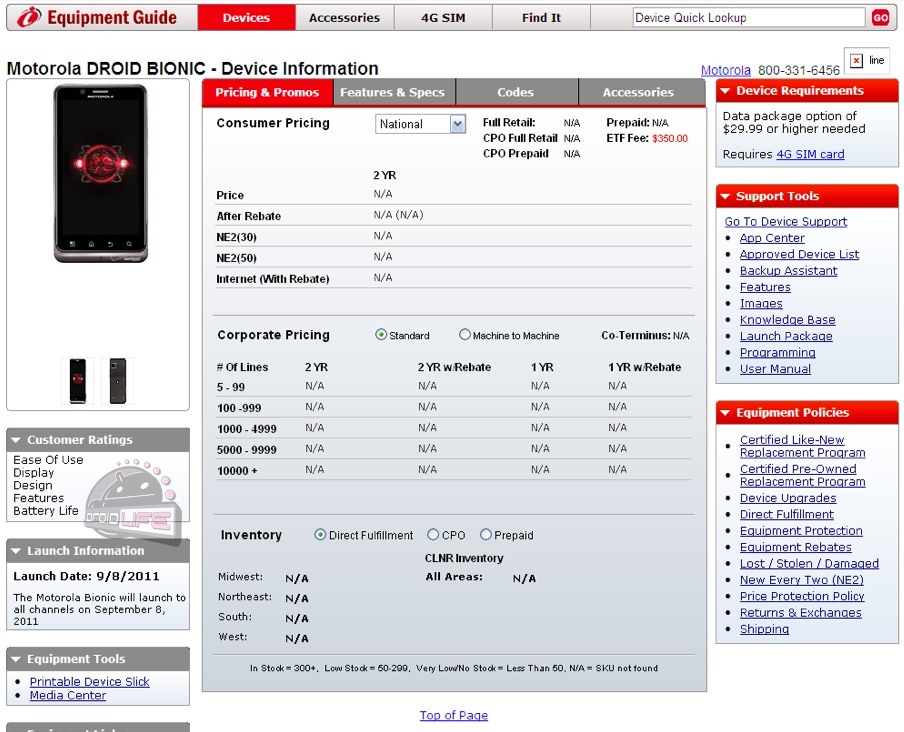Click the broken line image icon

click(x=857, y=61)
